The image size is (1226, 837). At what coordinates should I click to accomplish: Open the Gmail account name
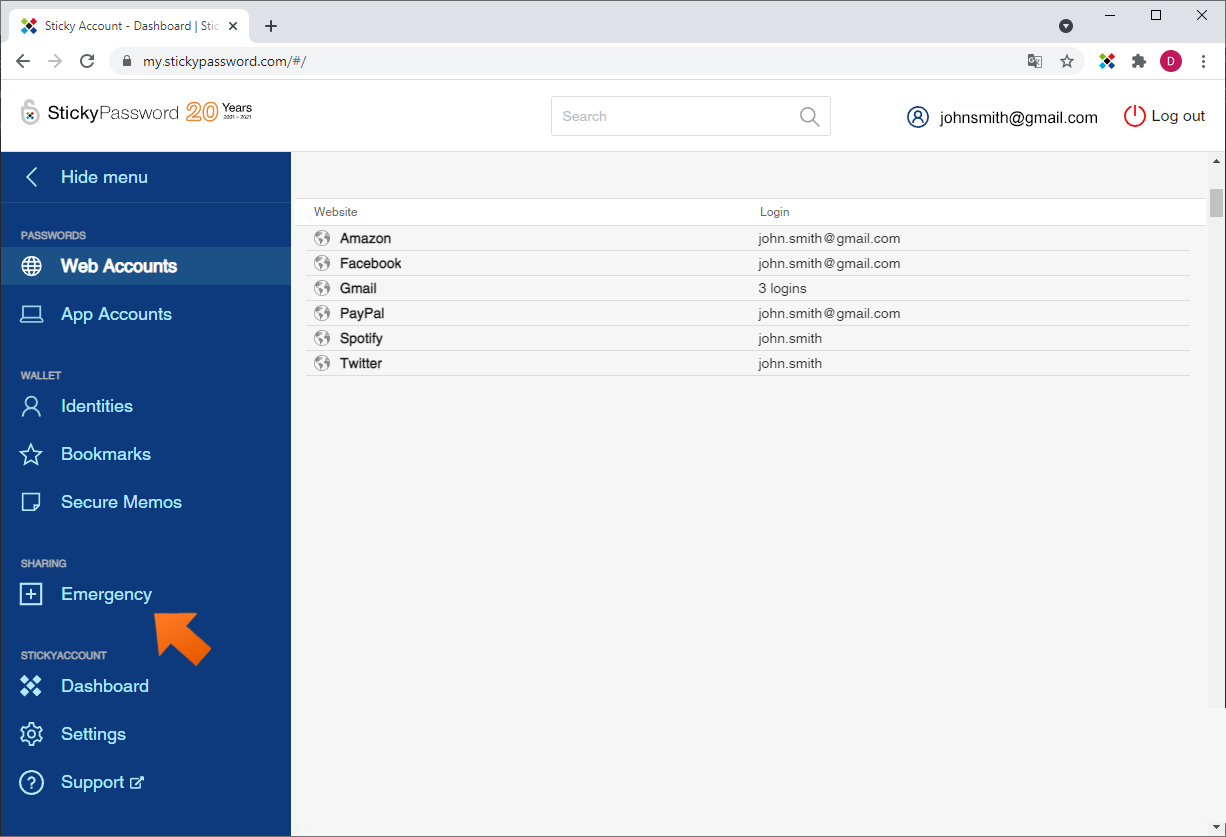click(x=358, y=288)
